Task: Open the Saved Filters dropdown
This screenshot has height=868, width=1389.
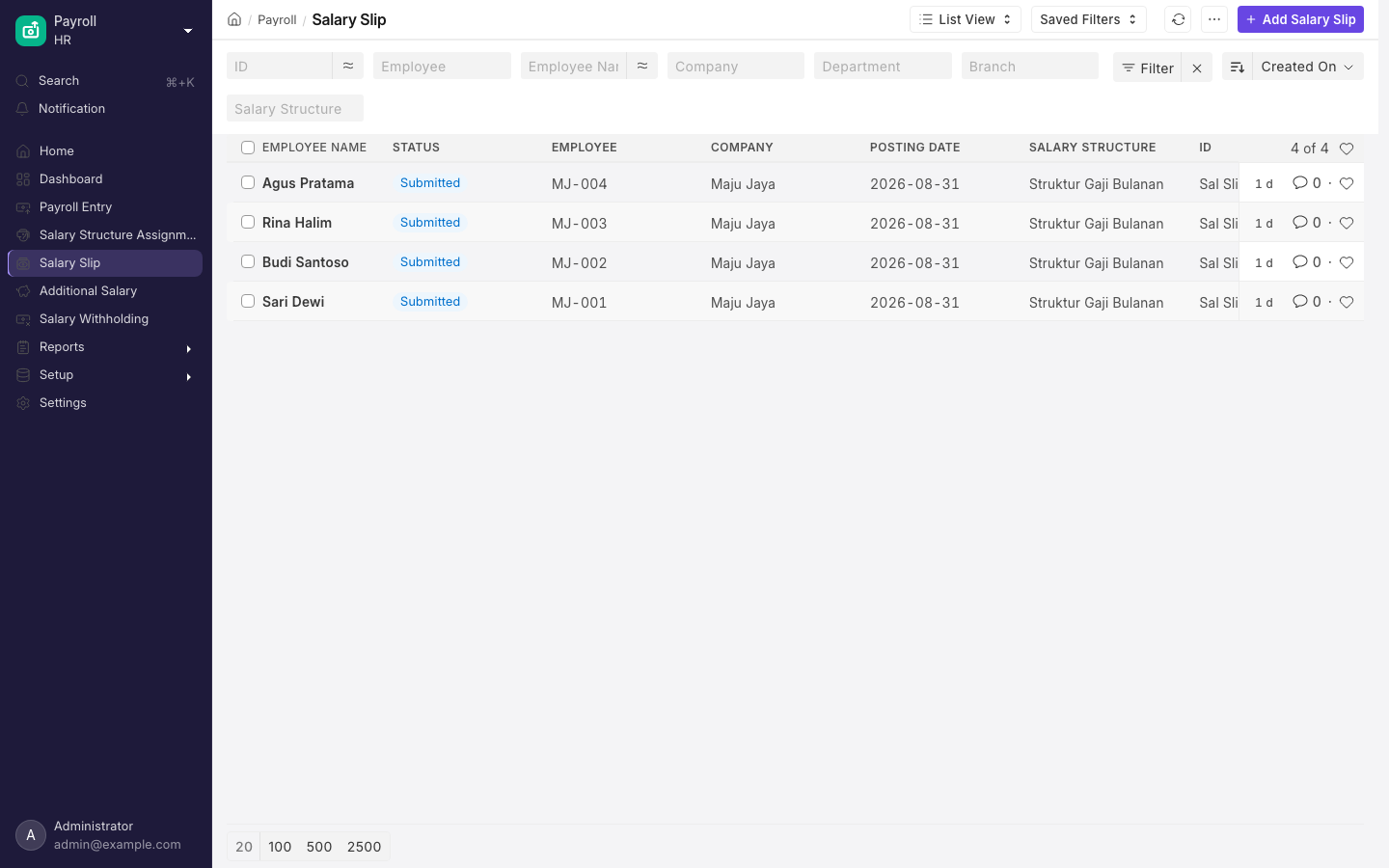Action: pyautogui.click(x=1089, y=19)
